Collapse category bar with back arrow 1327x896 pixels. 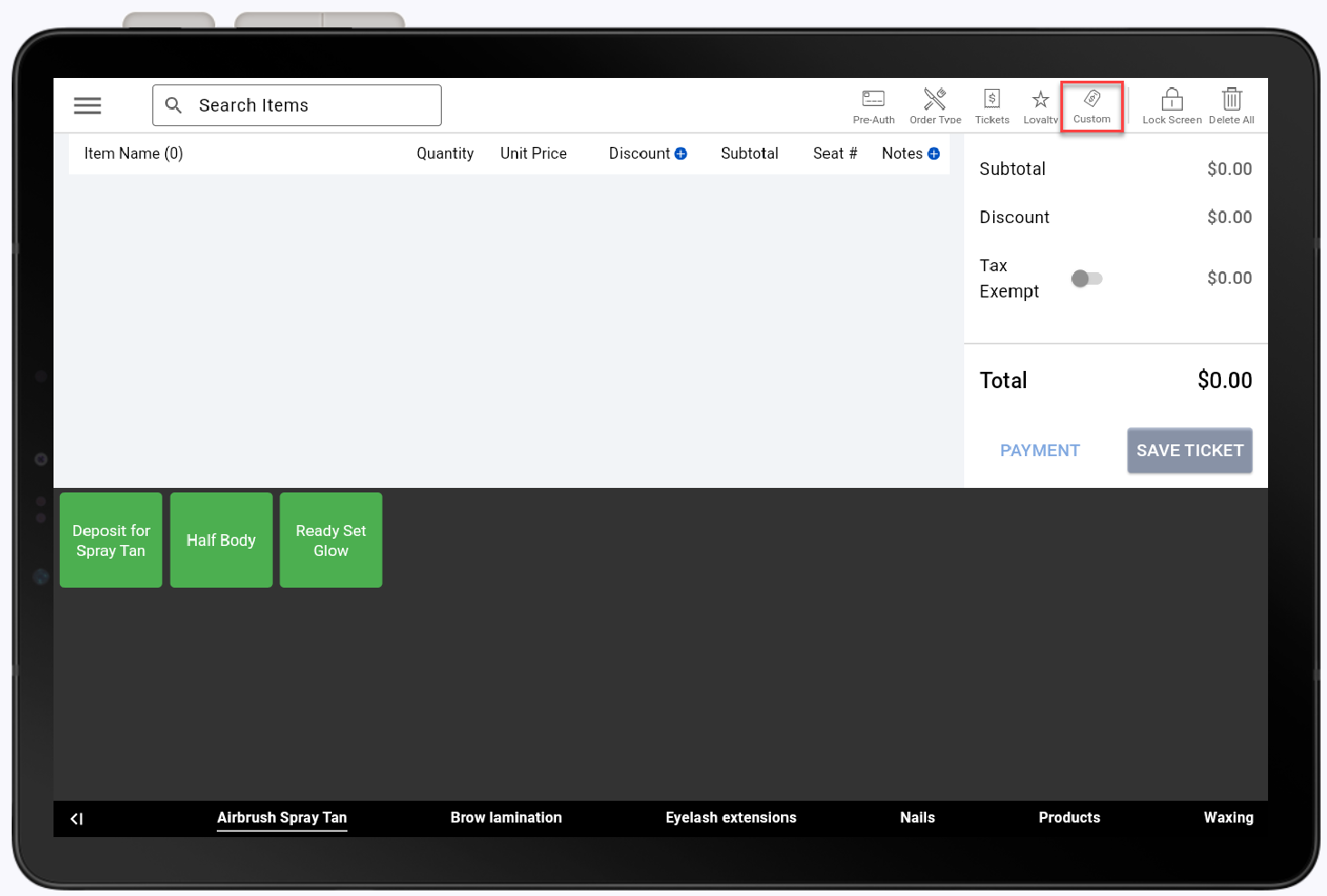click(x=77, y=819)
